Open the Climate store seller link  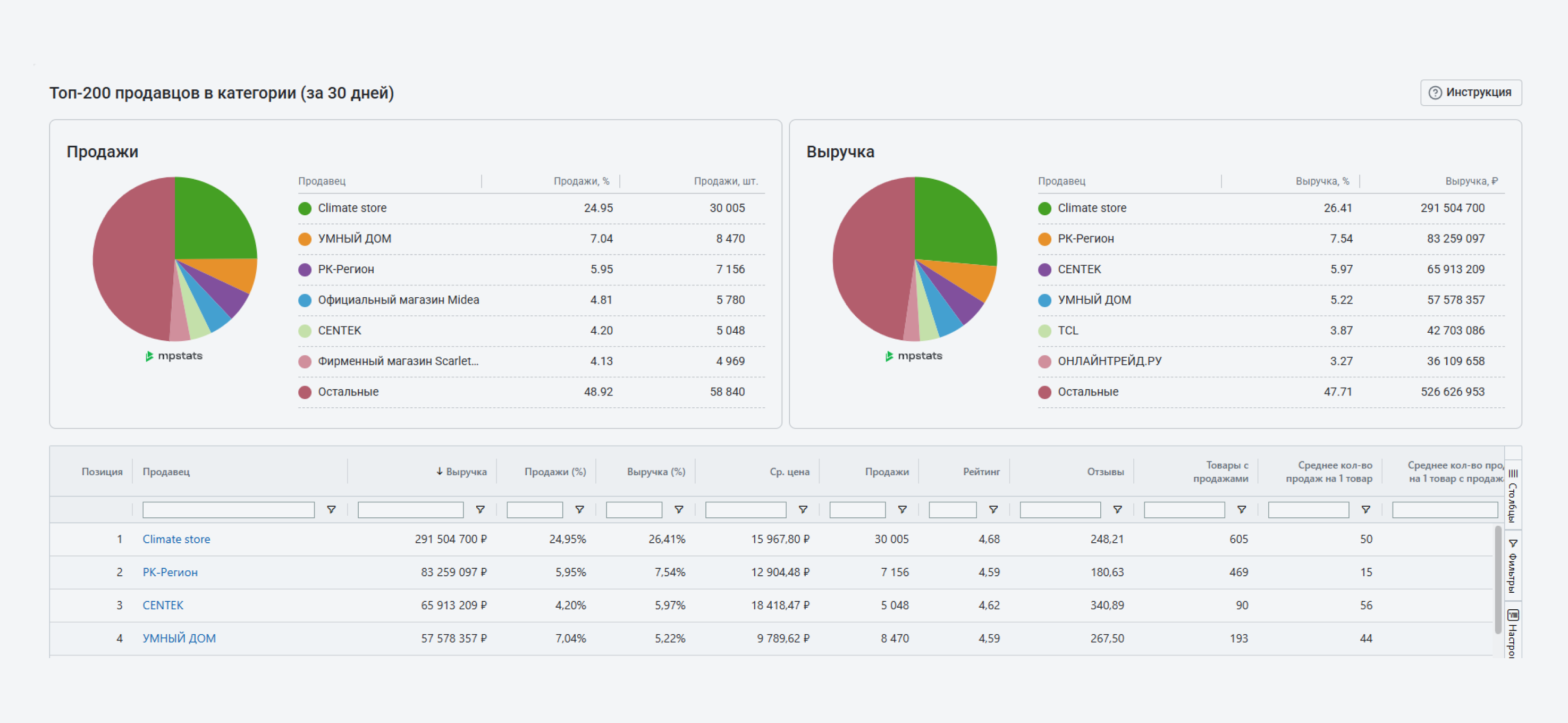pos(176,539)
